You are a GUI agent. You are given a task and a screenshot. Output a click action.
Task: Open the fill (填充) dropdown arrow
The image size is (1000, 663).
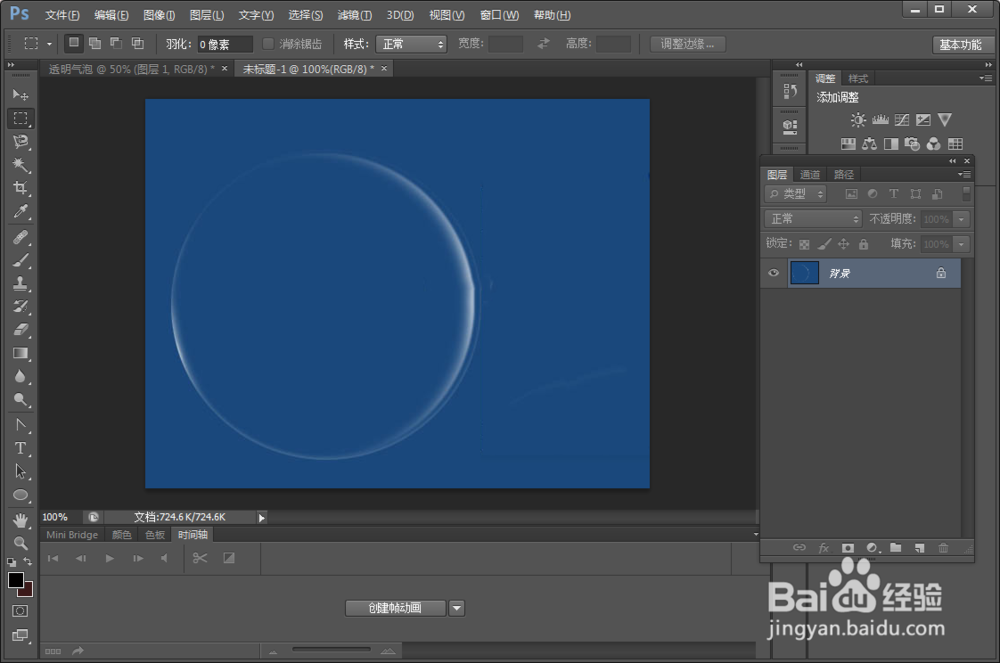962,244
